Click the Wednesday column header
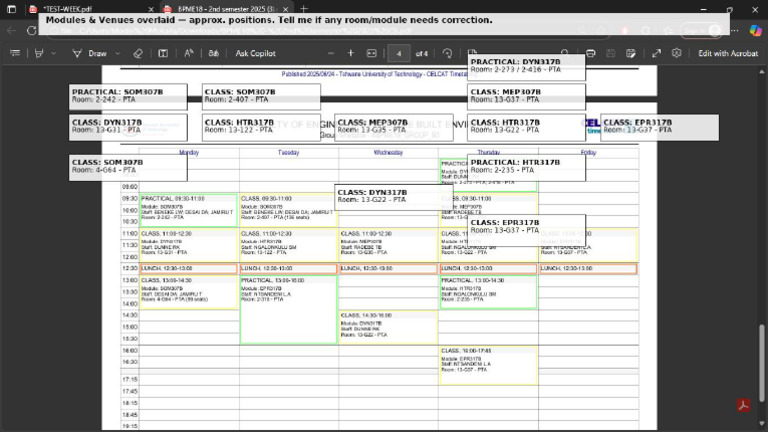 click(388, 152)
